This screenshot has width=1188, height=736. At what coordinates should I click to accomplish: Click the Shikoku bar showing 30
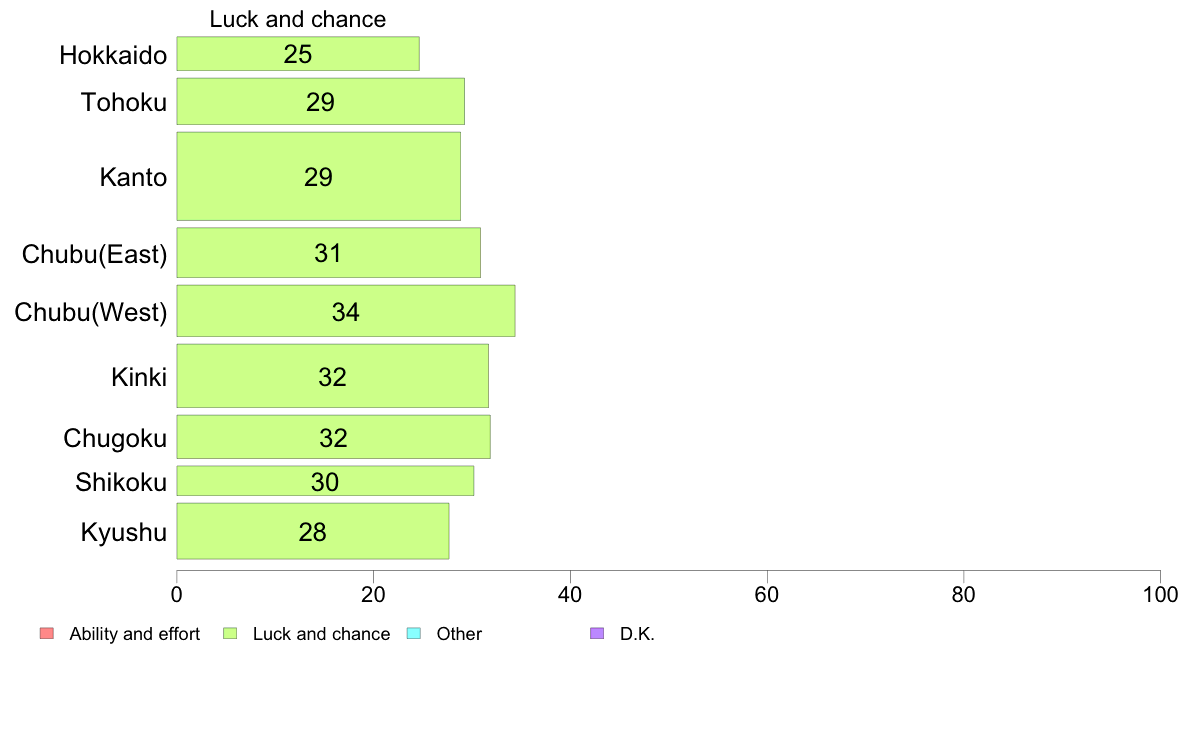click(325, 481)
